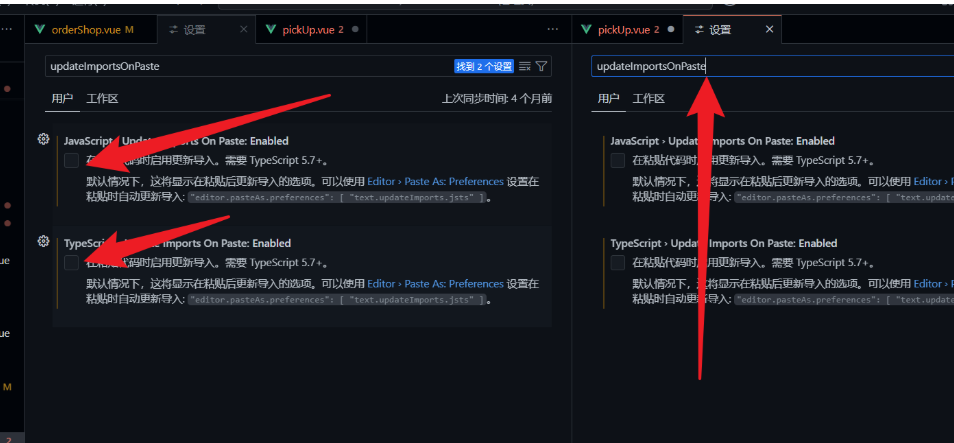Open the settings filter funnel icon

point(541,66)
